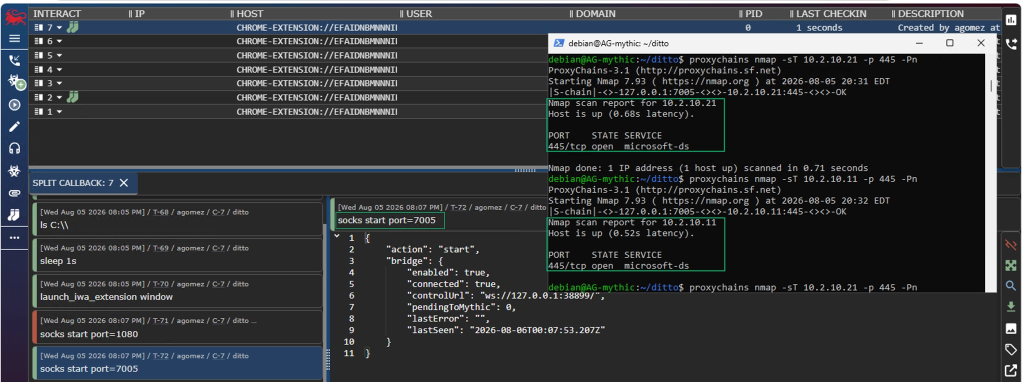Expand the dropdown arrow for callback 3
The height and width of the screenshot is (382, 1024).
[x=59, y=84]
